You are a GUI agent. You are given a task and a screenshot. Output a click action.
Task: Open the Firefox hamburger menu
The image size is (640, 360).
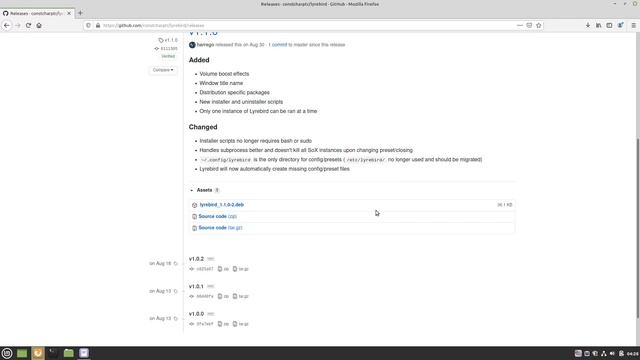tap(633, 25)
